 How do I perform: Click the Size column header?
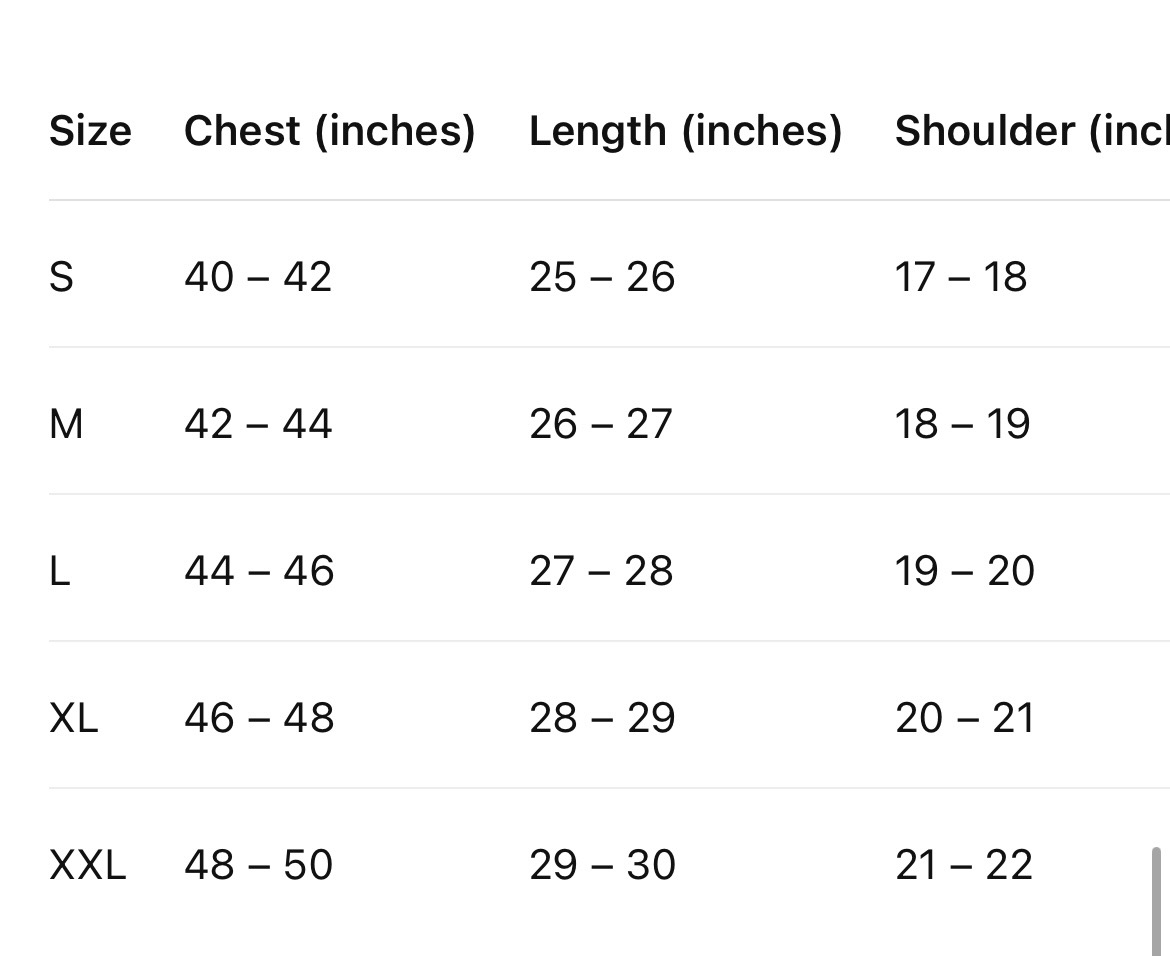pos(90,131)
